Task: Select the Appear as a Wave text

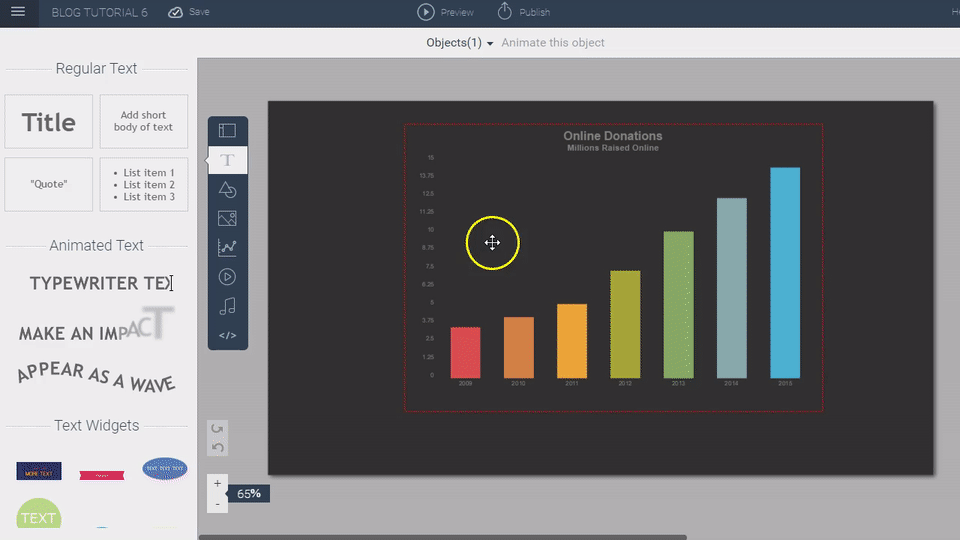Action: pyautogui.click(x=96, y=377)
